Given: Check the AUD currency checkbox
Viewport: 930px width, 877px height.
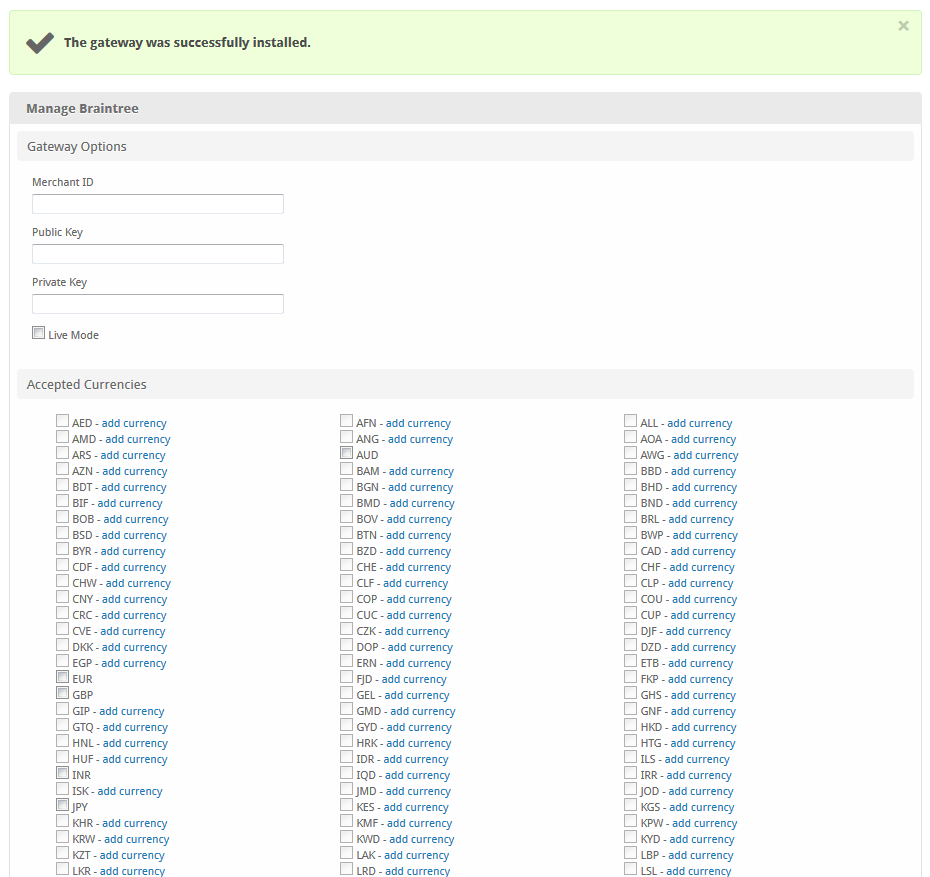Looking at the screenshot, I should click(x=346, y=454).
